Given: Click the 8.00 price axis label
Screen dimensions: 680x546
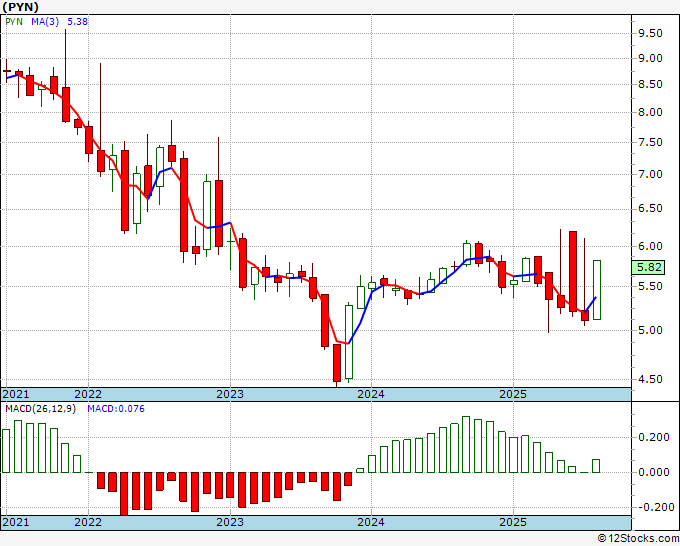Looking at the screenshot, I should pos(650,112).
